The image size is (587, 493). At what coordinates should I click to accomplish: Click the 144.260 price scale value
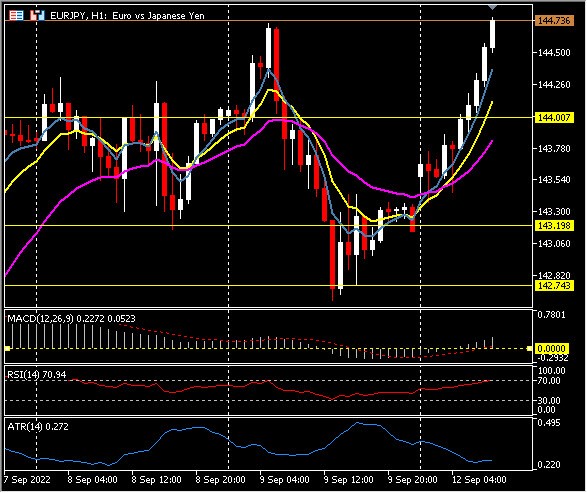(x=554, y=85)
